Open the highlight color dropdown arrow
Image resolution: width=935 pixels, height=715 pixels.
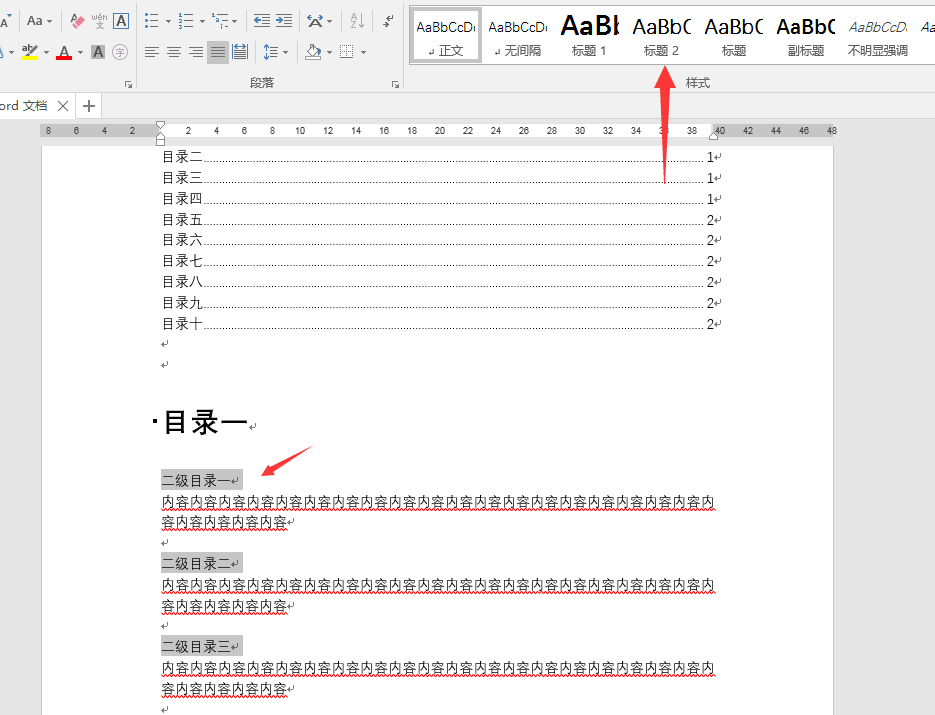click(46, 52)
